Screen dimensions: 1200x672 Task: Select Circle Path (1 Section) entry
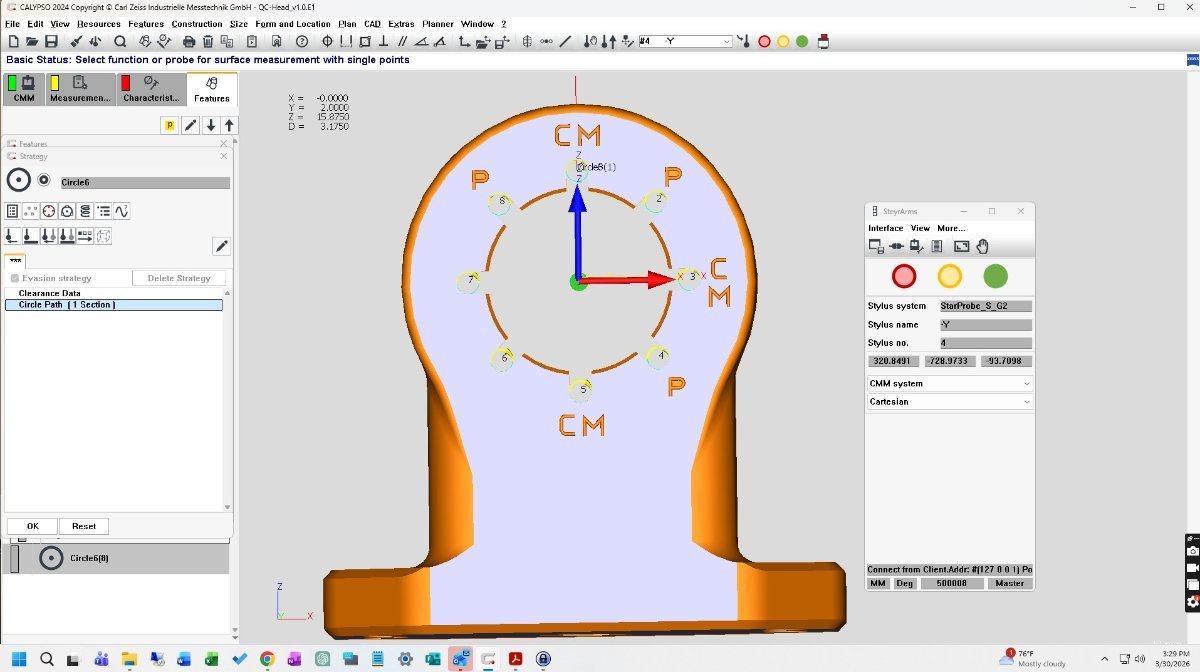113,304
